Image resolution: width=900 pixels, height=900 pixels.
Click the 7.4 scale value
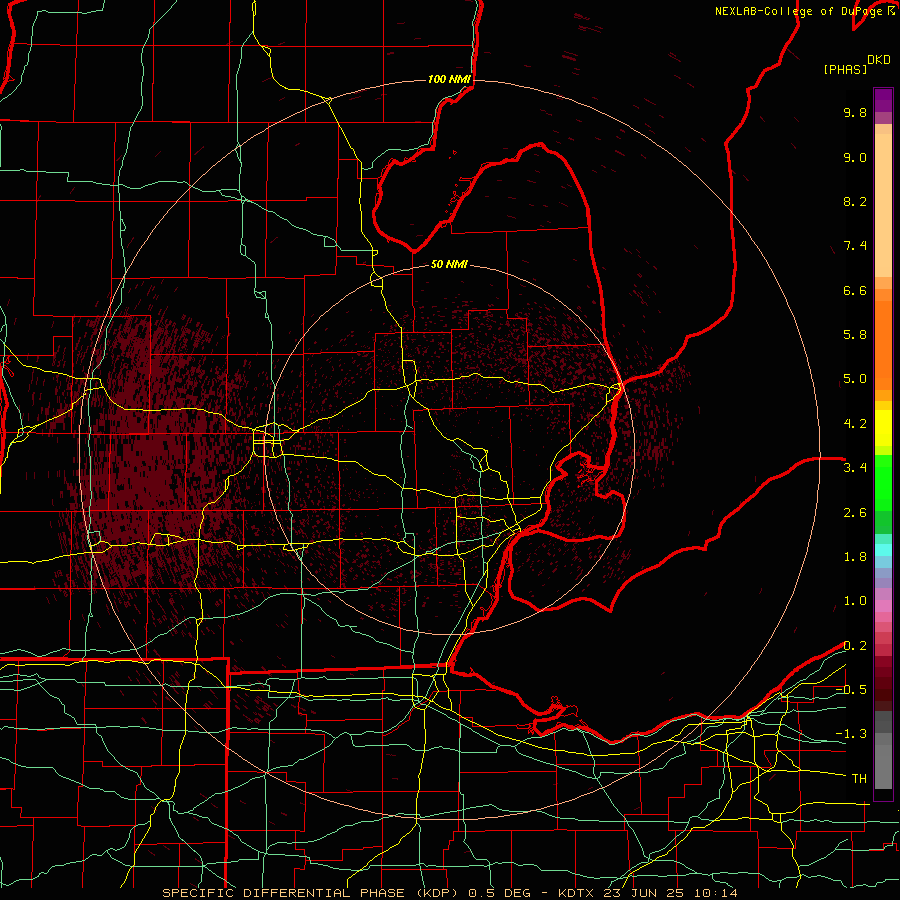[x=855, y=246]
